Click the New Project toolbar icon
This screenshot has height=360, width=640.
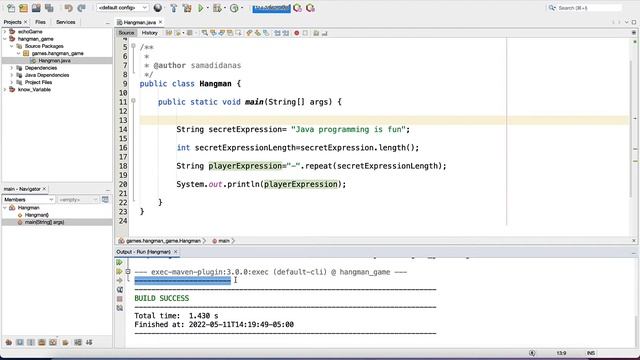tap(24, 8)
